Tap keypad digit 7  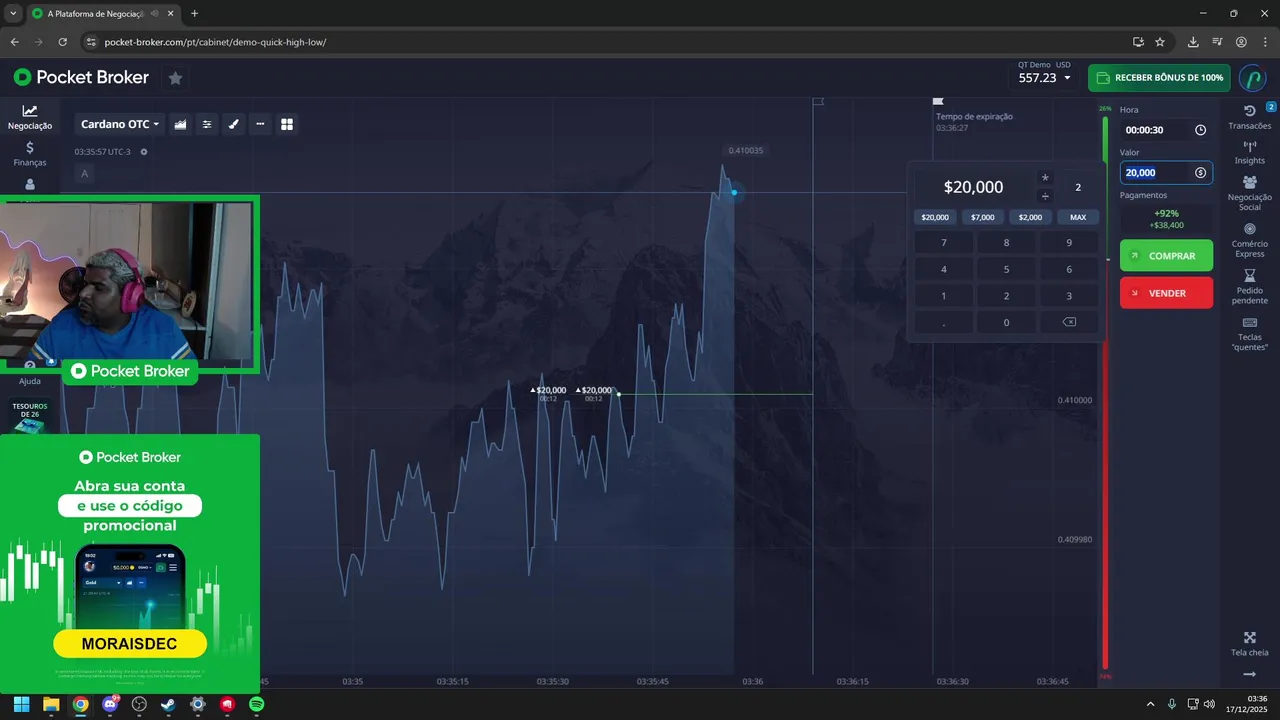(944, 243)
